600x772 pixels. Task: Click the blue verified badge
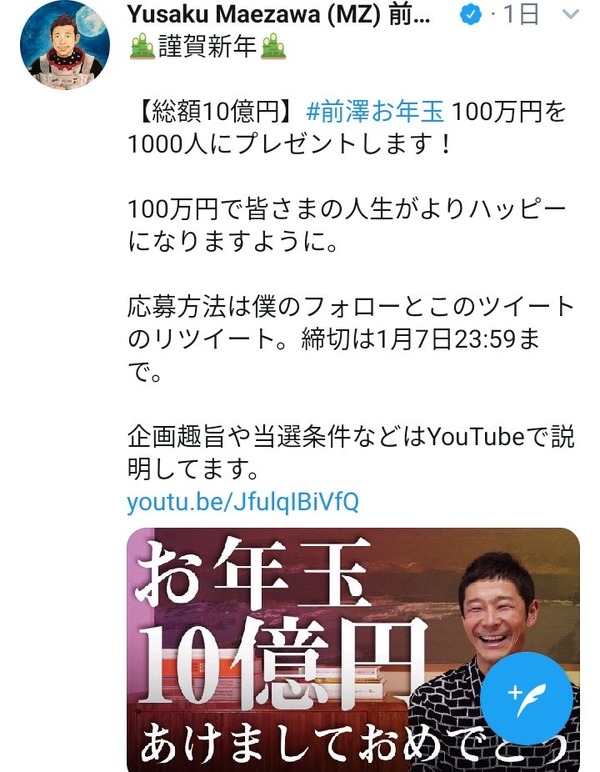470,15
